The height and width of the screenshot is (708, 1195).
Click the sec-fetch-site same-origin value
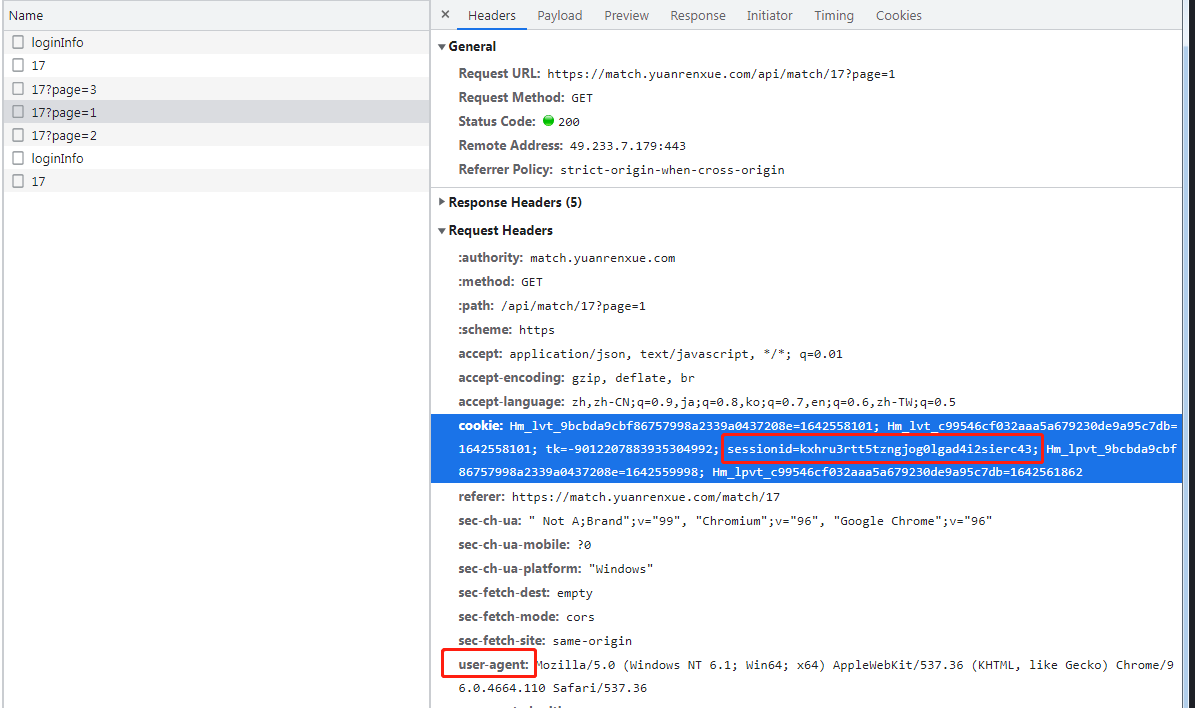[x=592, y=641]
